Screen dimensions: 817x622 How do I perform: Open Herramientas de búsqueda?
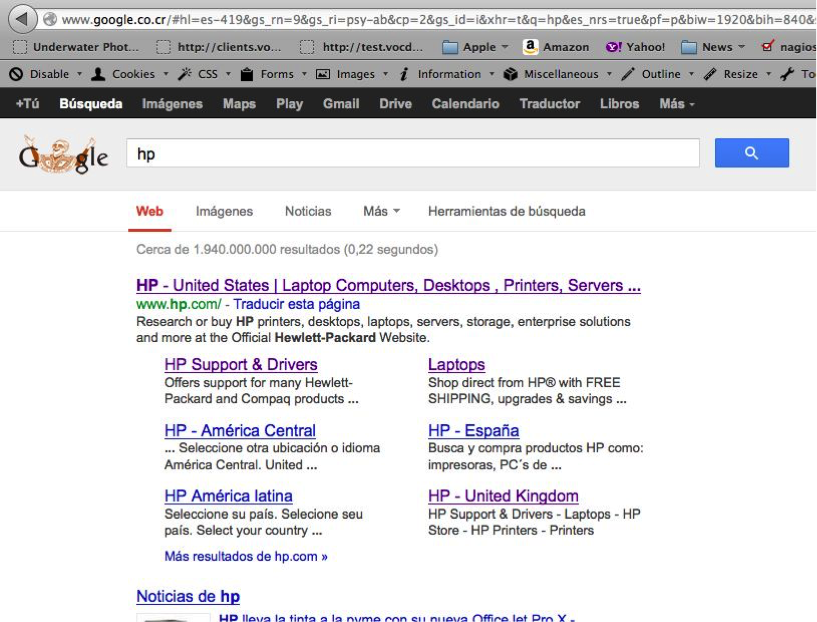point(506,211)
